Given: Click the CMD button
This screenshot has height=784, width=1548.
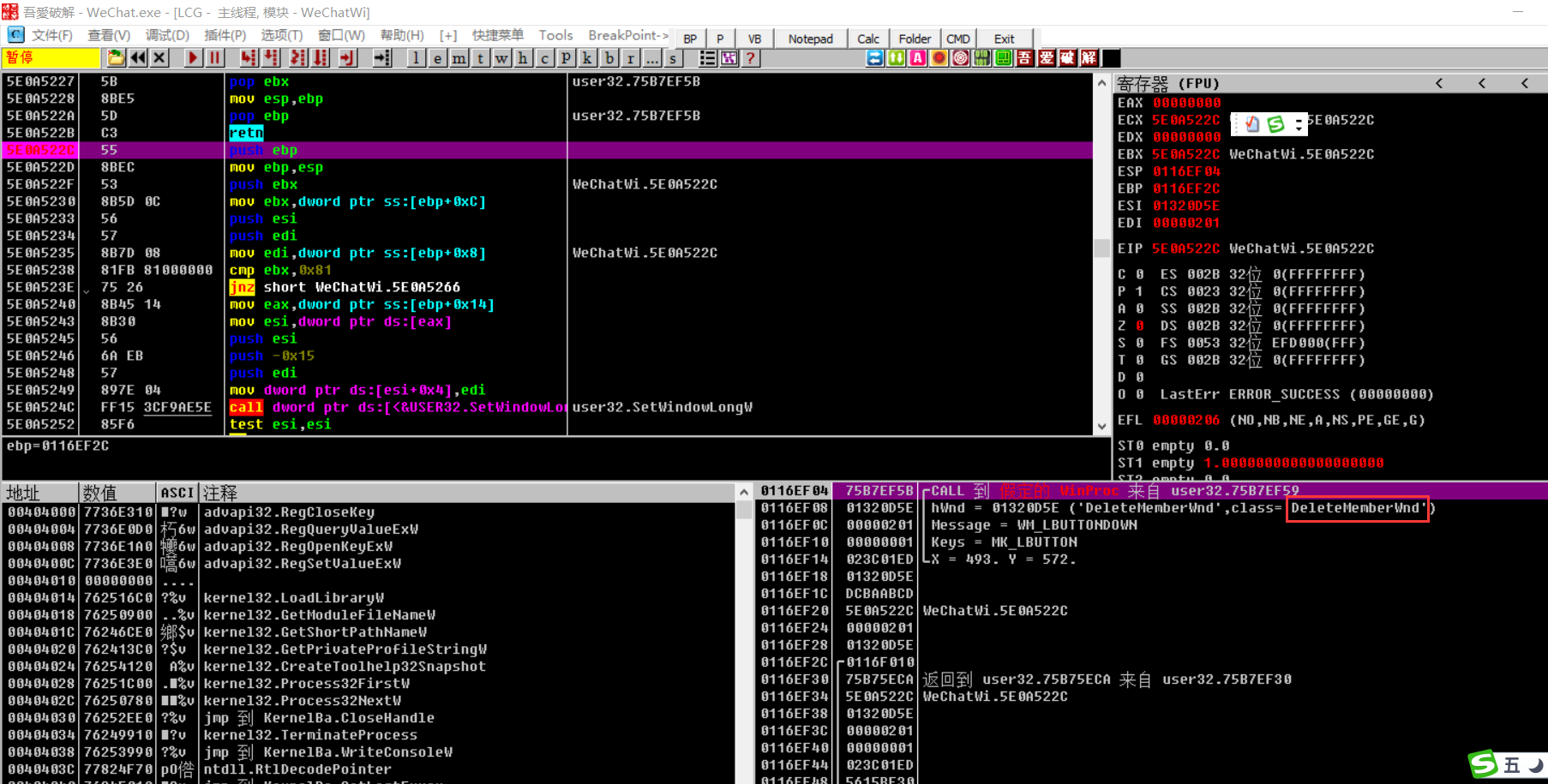Looking at the screenshot, I should 958,39.
